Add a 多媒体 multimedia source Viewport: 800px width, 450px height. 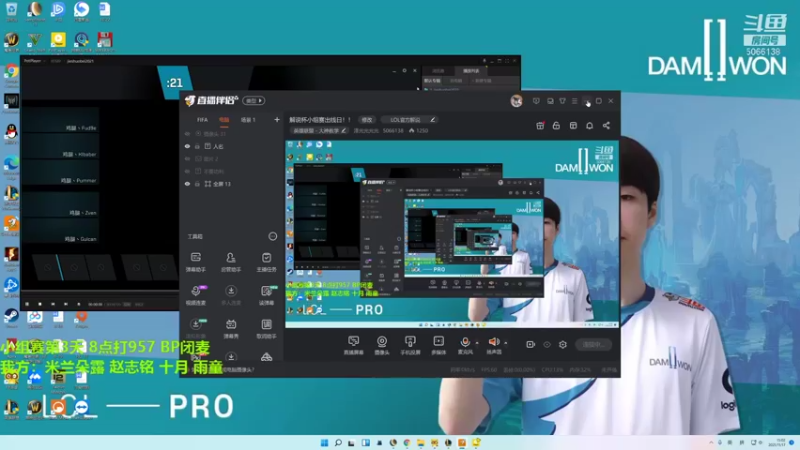point(438,345)
